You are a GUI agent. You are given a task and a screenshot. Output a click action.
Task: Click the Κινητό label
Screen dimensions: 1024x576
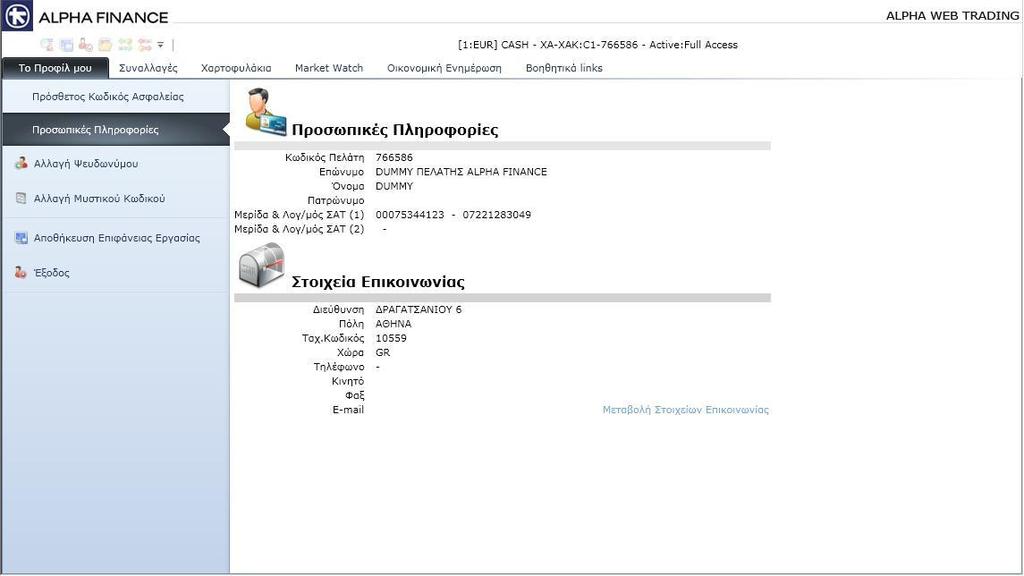[347, 381]
